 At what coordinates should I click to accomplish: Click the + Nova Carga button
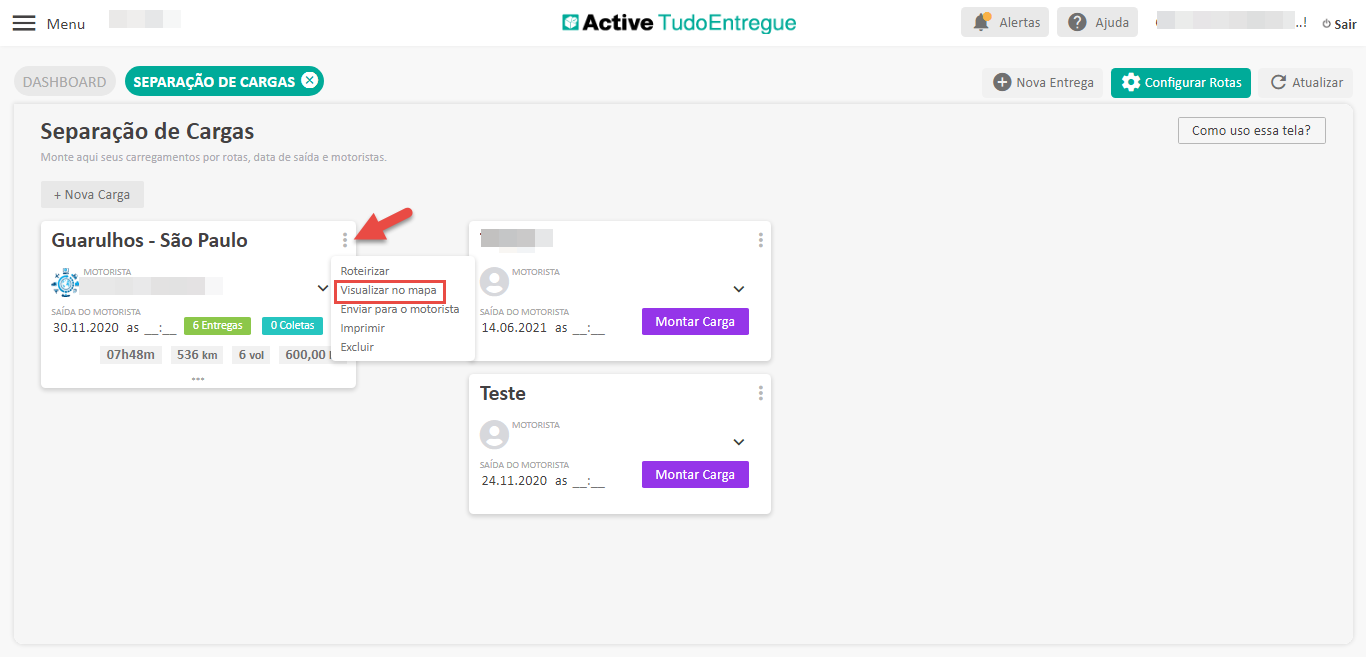[x=92, y=195]
